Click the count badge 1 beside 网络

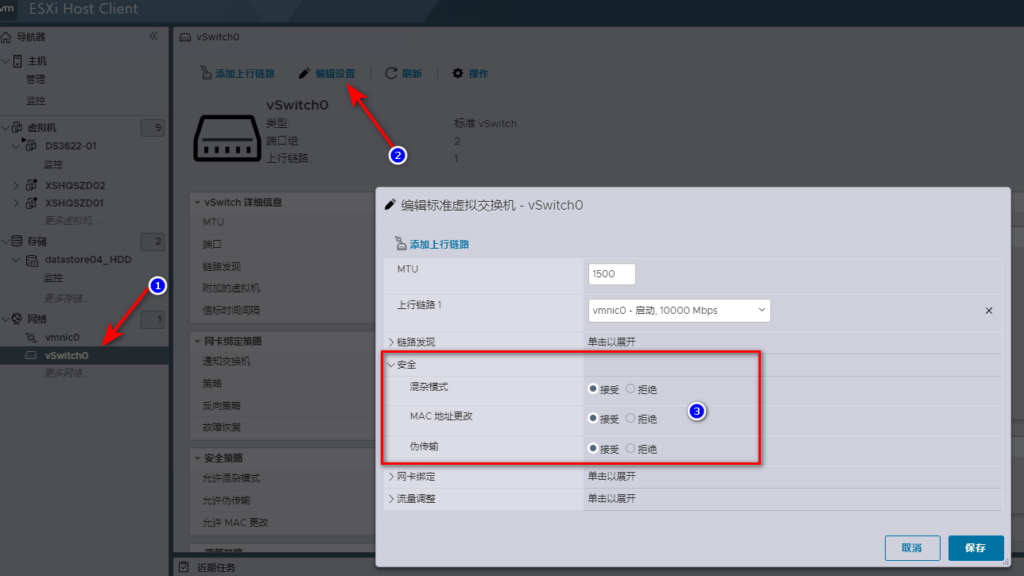(152, 319)
